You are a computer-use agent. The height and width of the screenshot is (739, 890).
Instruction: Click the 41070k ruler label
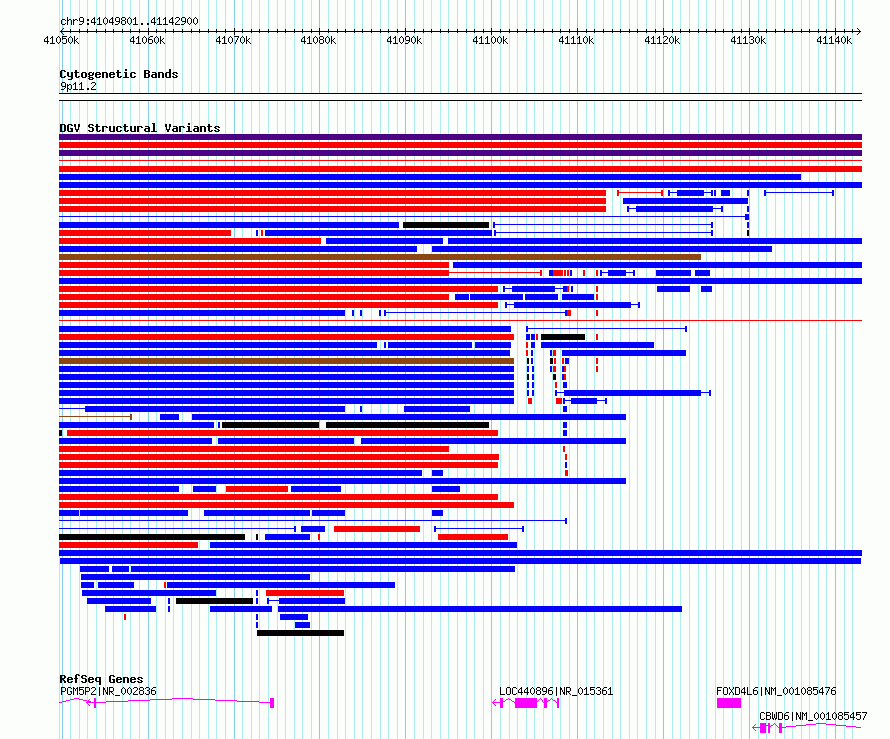[233, 40]
